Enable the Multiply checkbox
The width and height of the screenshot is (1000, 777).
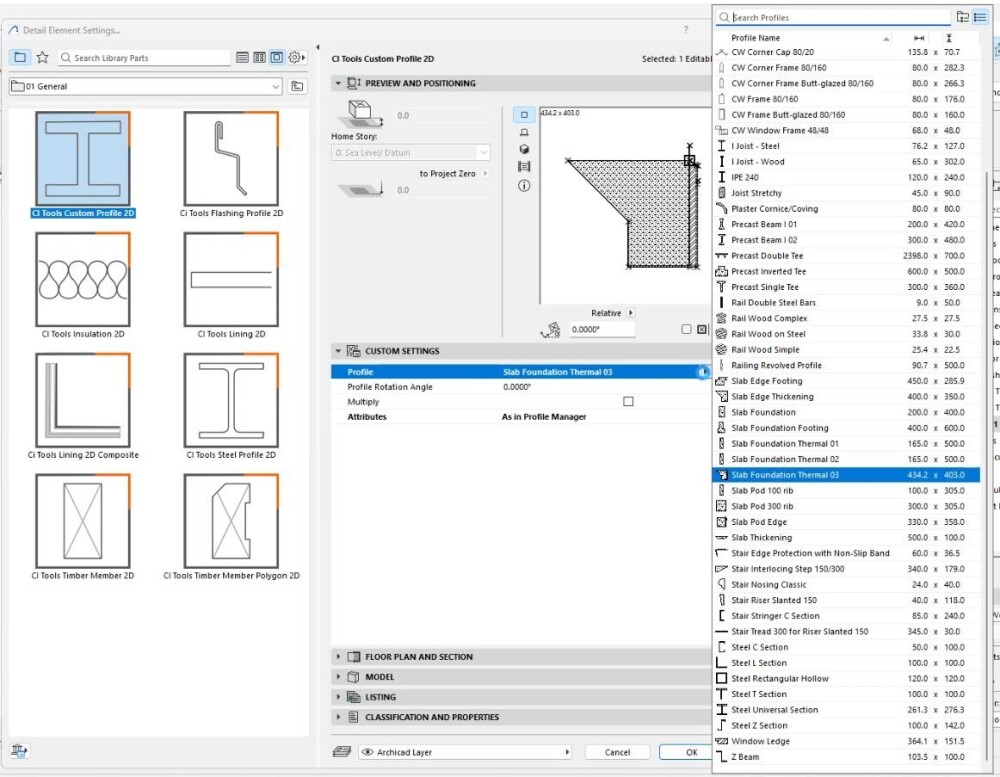[628, 402]
